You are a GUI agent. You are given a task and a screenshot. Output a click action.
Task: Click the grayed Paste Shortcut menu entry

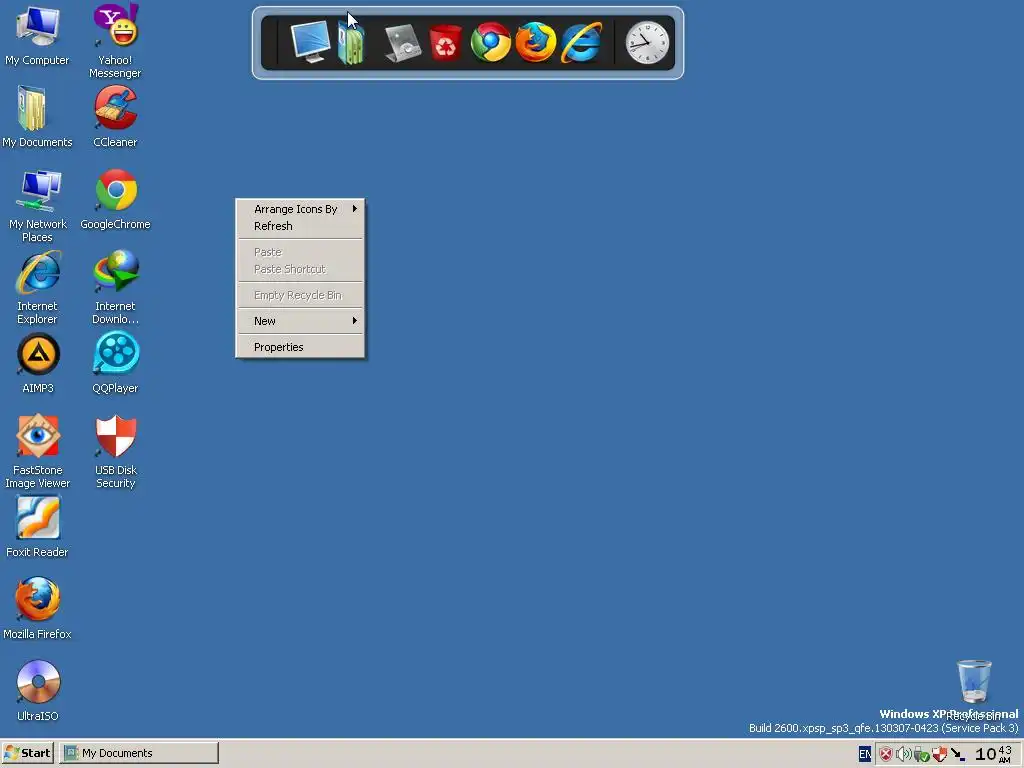[x=300, y=269]
